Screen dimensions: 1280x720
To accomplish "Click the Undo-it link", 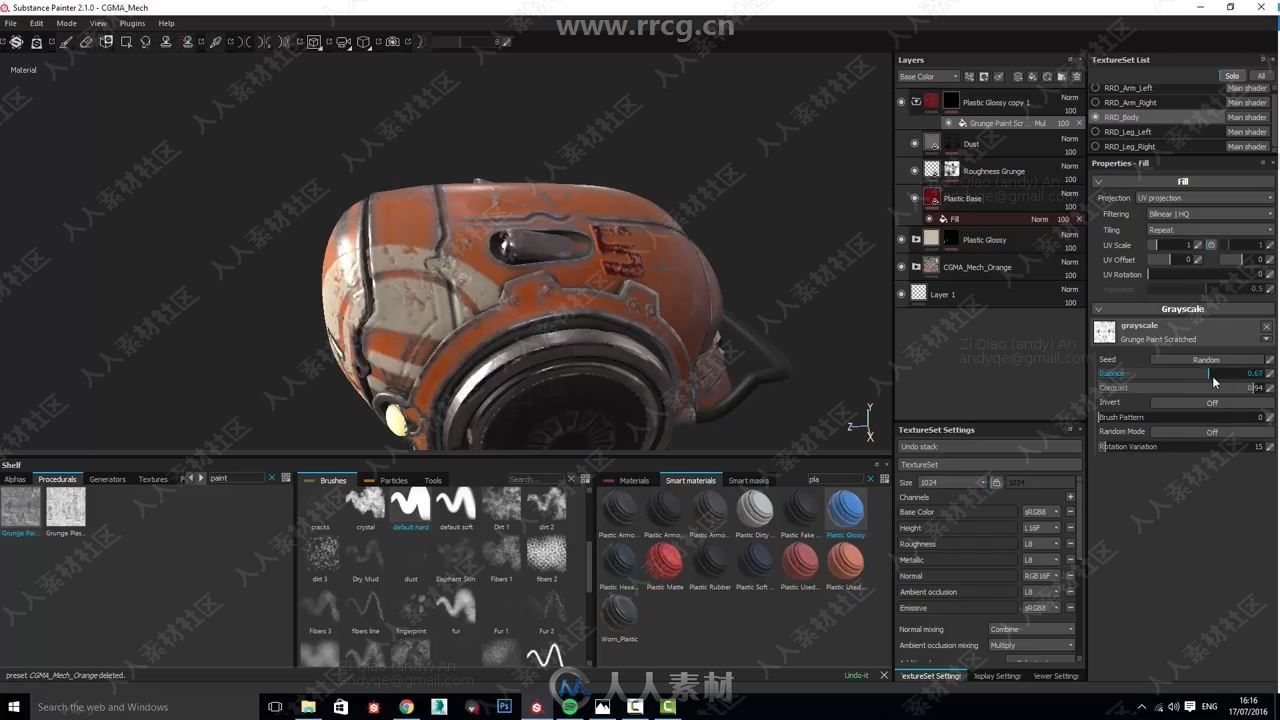I will tap(856, 675).
